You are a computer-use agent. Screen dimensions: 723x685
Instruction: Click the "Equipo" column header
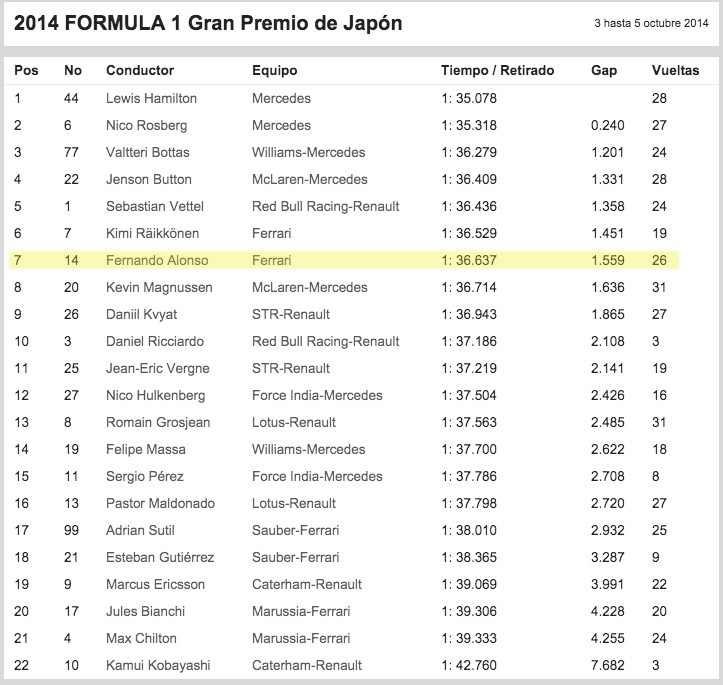pos(274,71)
